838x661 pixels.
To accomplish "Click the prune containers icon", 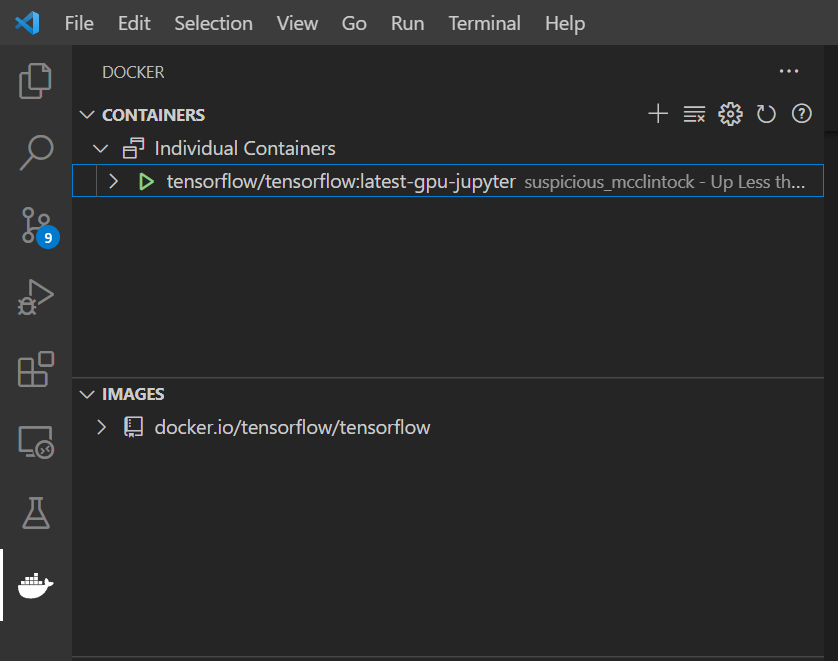I will point(694,114).
